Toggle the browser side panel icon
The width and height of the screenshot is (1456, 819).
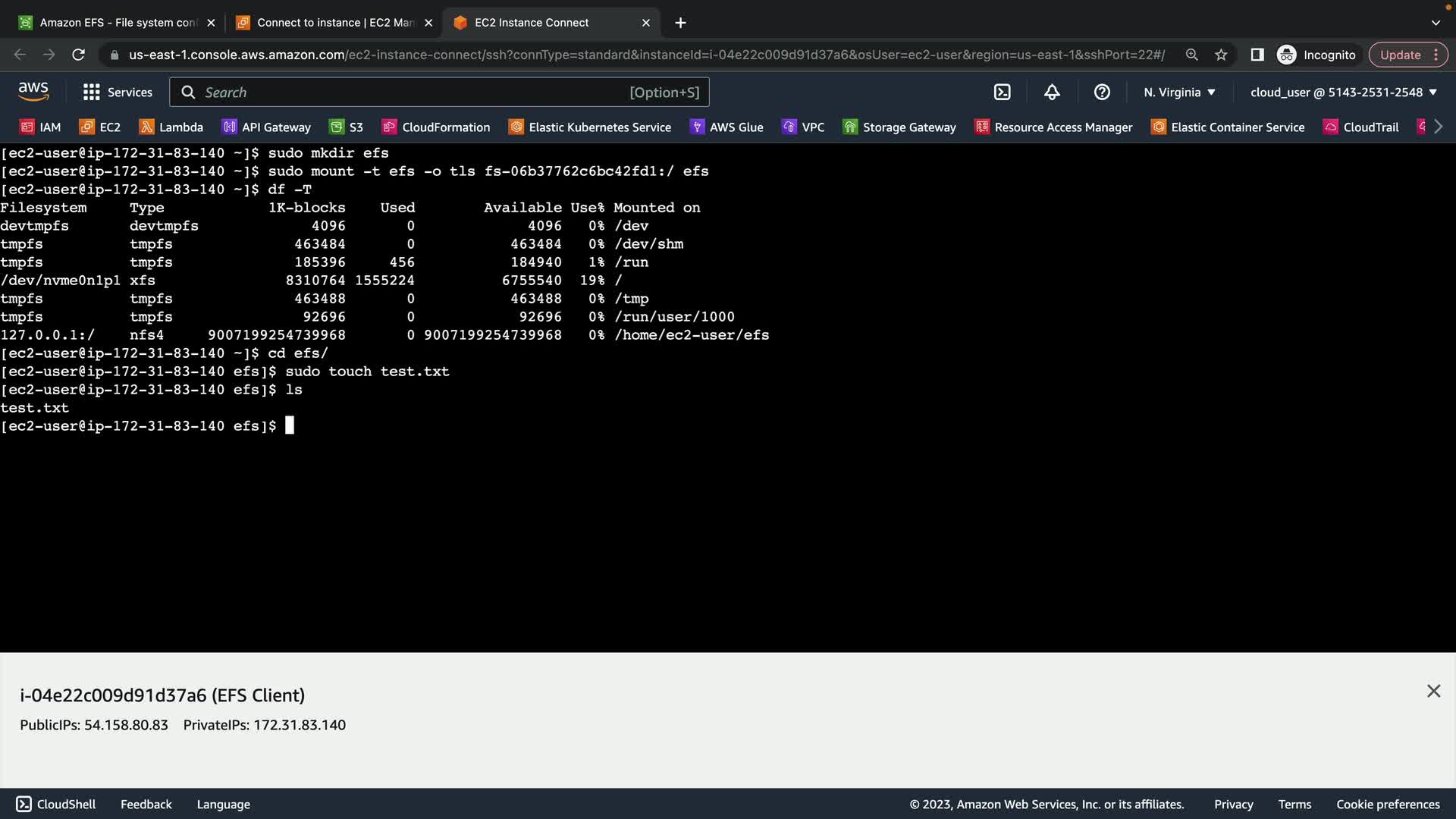(1257, 55)
